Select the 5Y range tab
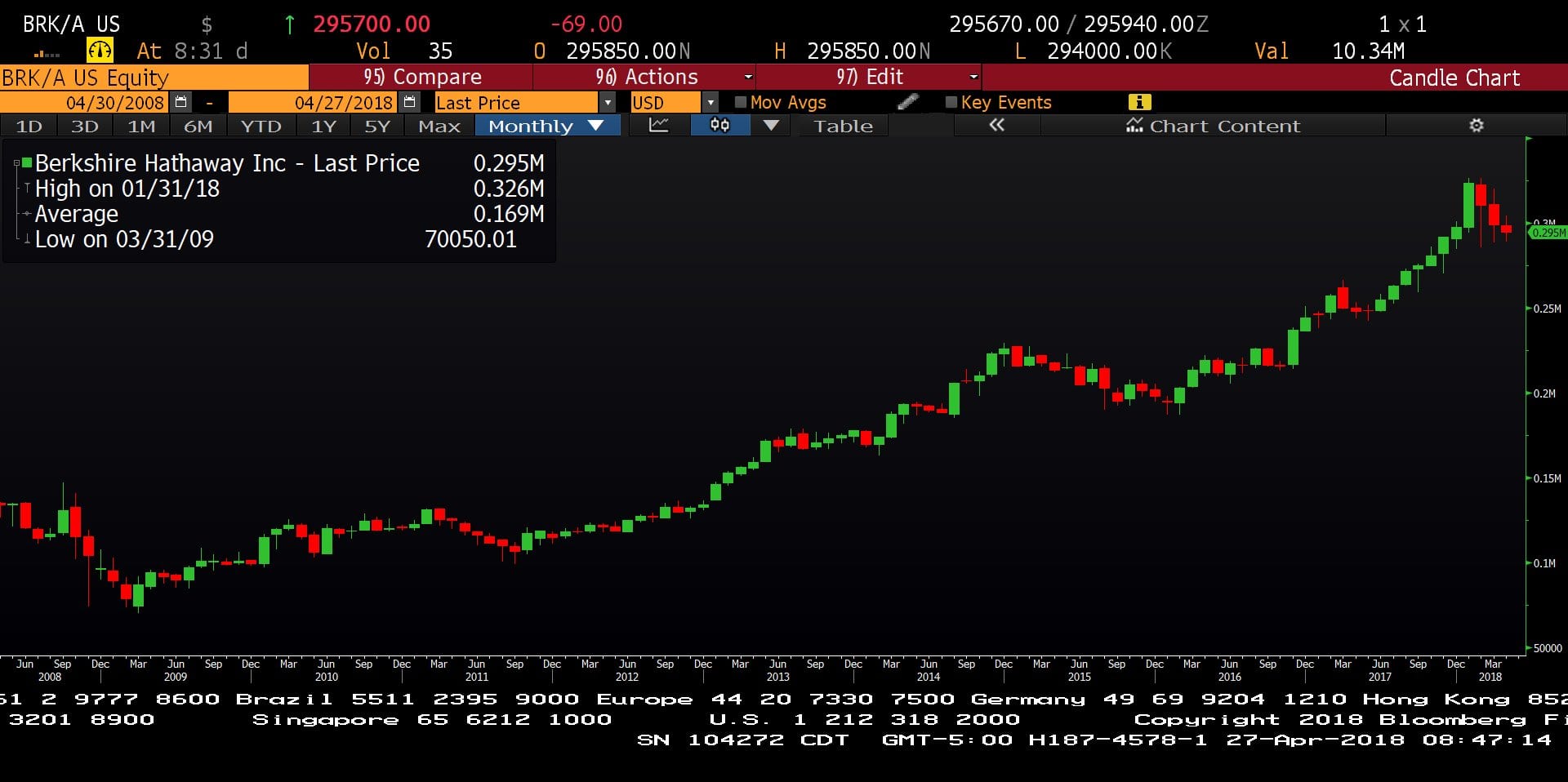Image resolution: width=1568 pixels, height=782 pixels. (x=377, y=126)
